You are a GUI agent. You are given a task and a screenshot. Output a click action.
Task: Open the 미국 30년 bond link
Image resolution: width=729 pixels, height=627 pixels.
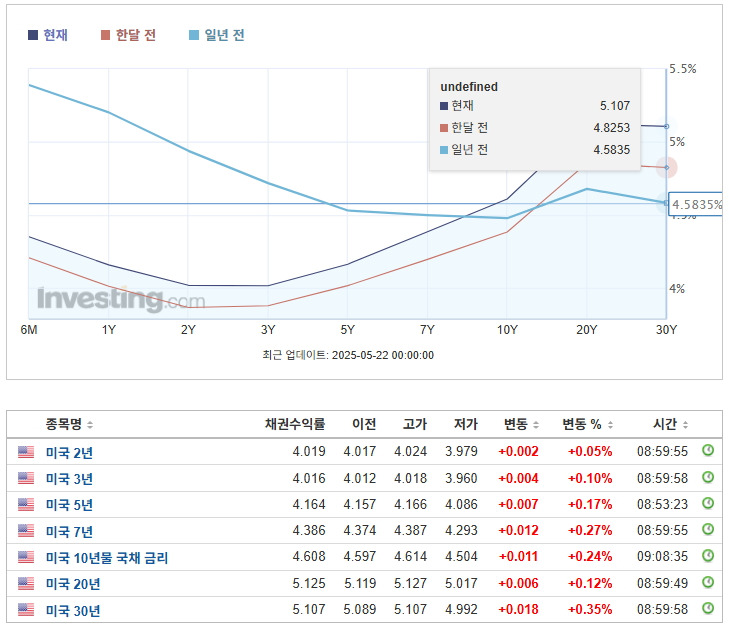point(73,610)
